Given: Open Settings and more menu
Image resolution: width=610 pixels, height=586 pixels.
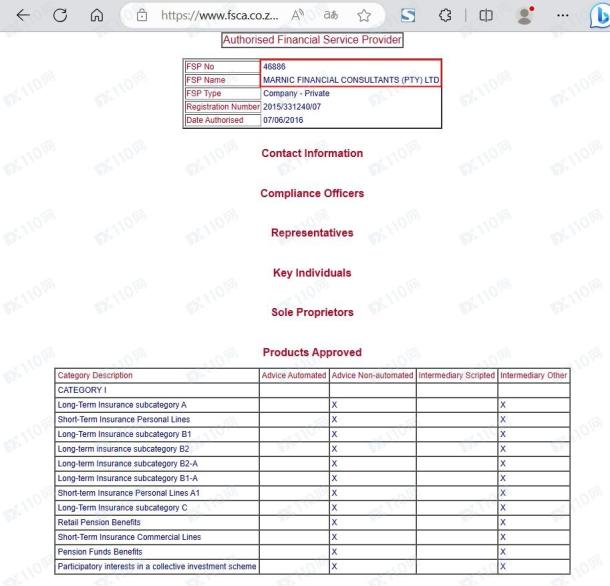Looking at the screenshot, I should pos(563,16).
